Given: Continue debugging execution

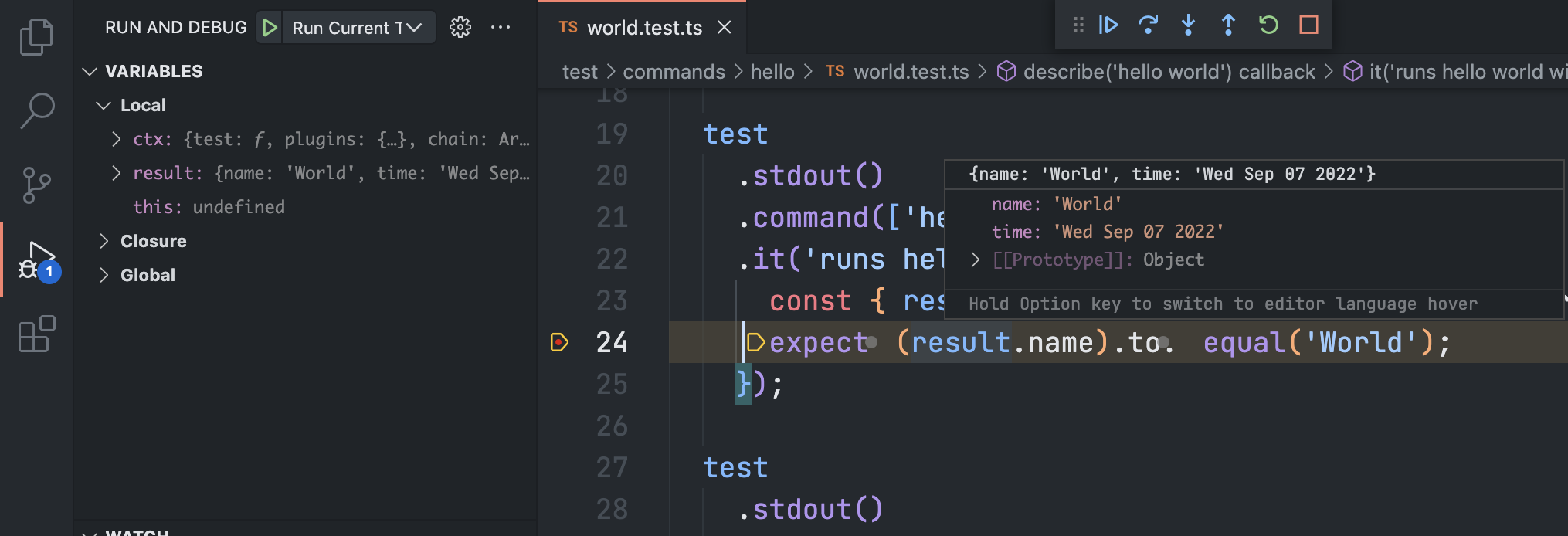Looking at the screenshot, I should pos(1108,25).
